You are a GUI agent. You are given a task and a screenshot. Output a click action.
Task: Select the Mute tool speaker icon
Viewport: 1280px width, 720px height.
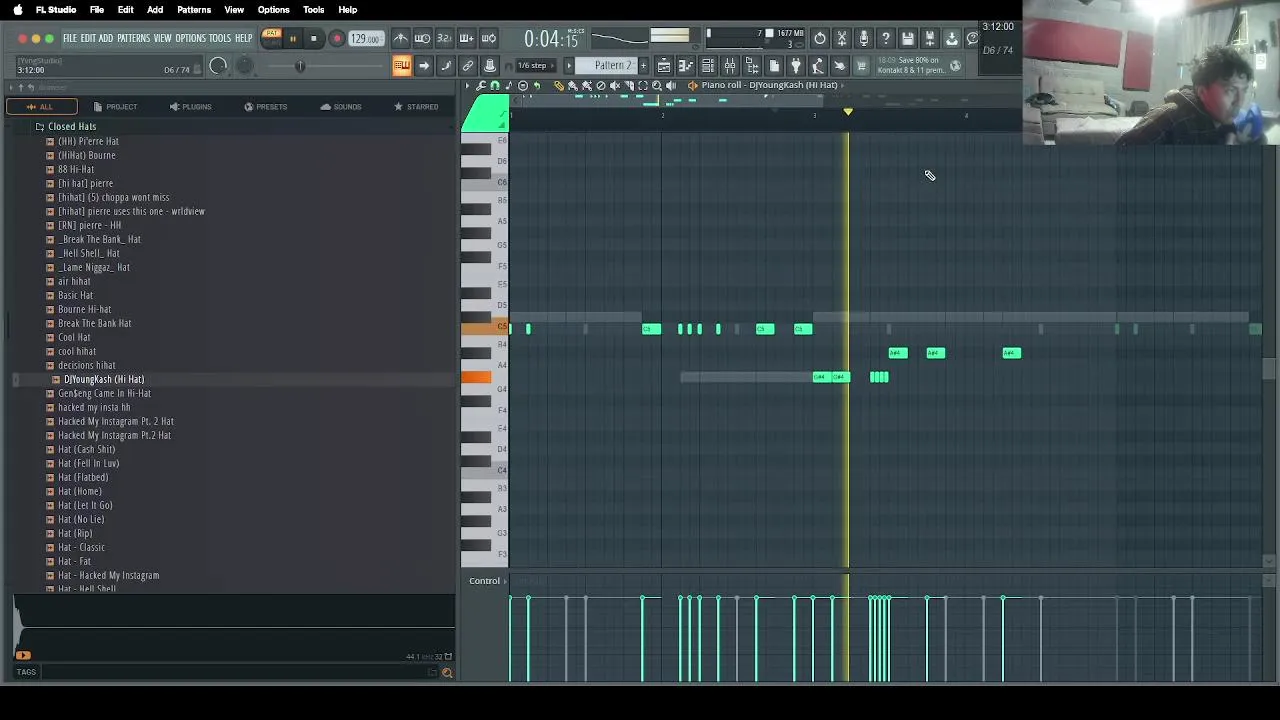pyautogui.click(x=615, y=86)
